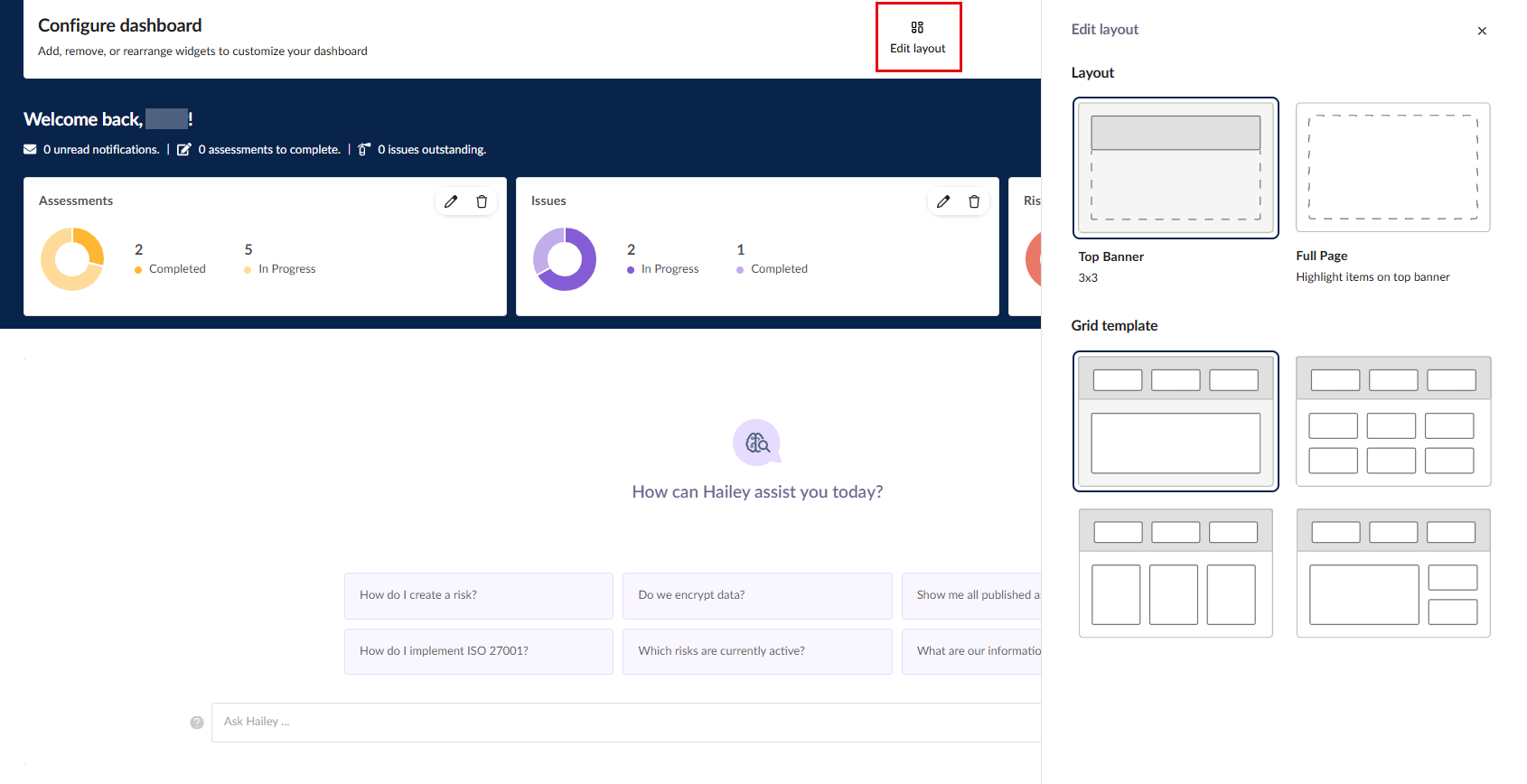Choose the three tall columns grid template
Screen dimensions: 1527x784
click(1176, 573)
